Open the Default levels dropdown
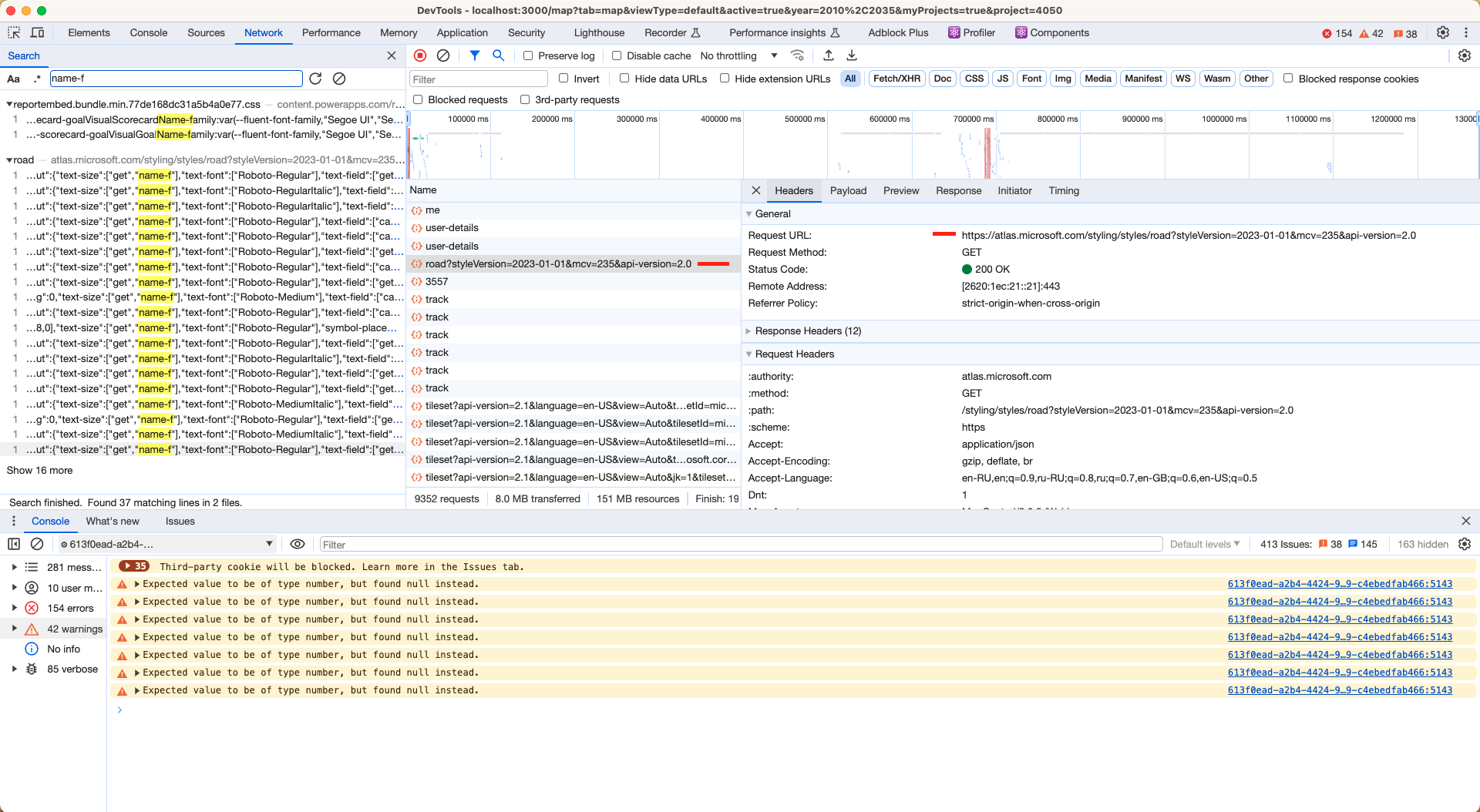 coord(1204,544)
